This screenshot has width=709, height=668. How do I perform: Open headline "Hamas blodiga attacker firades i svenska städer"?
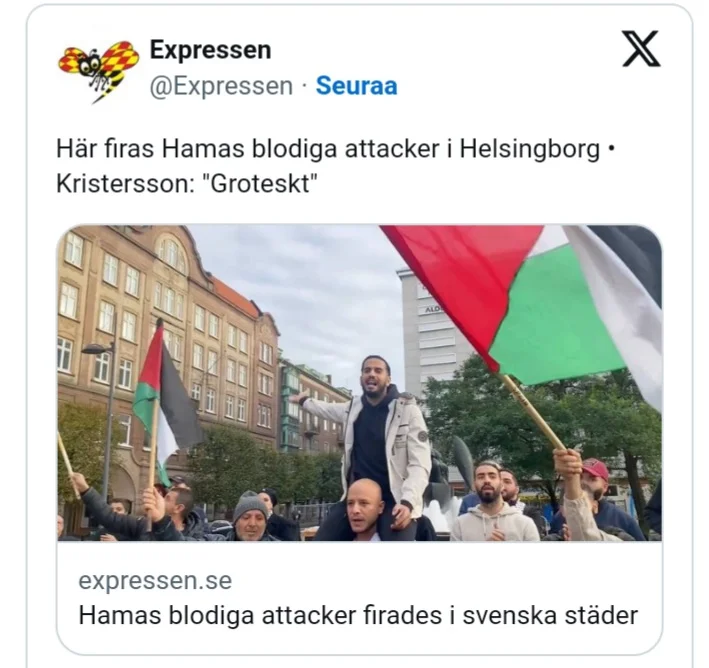coord(358,615)
